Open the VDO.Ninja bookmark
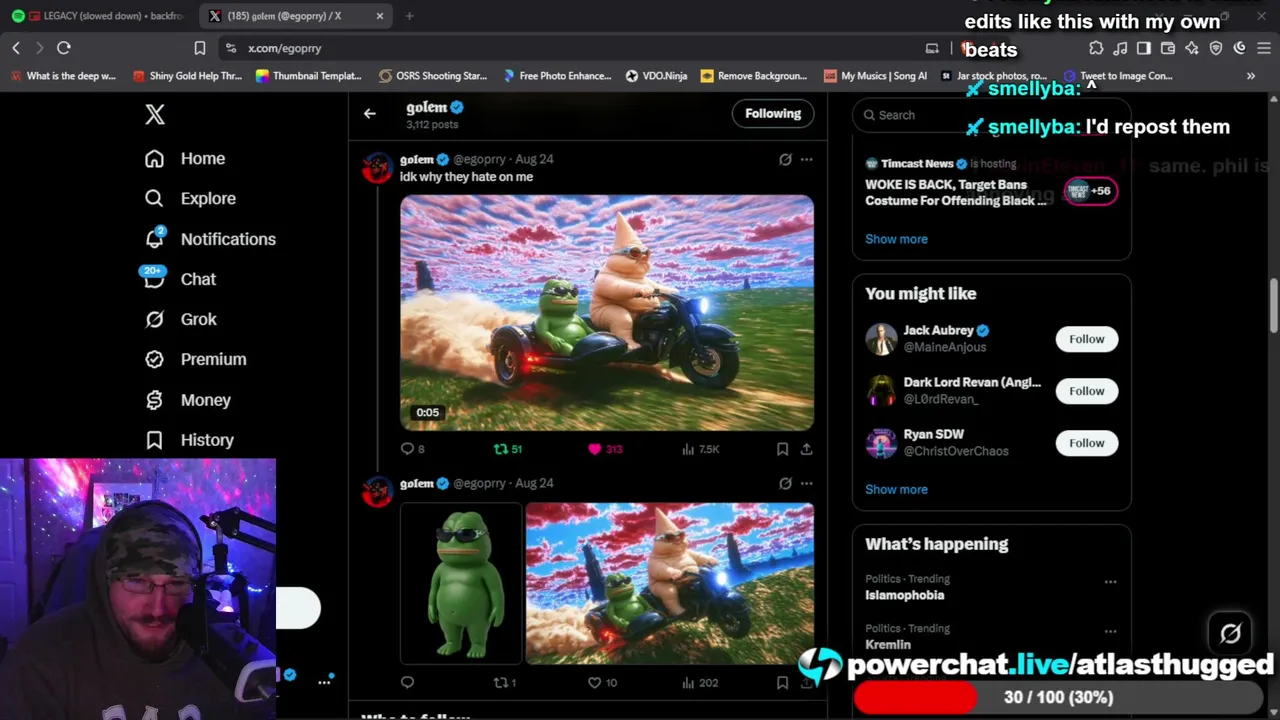This screenshot has width=1280, height=720. click(x=656, y=76)
